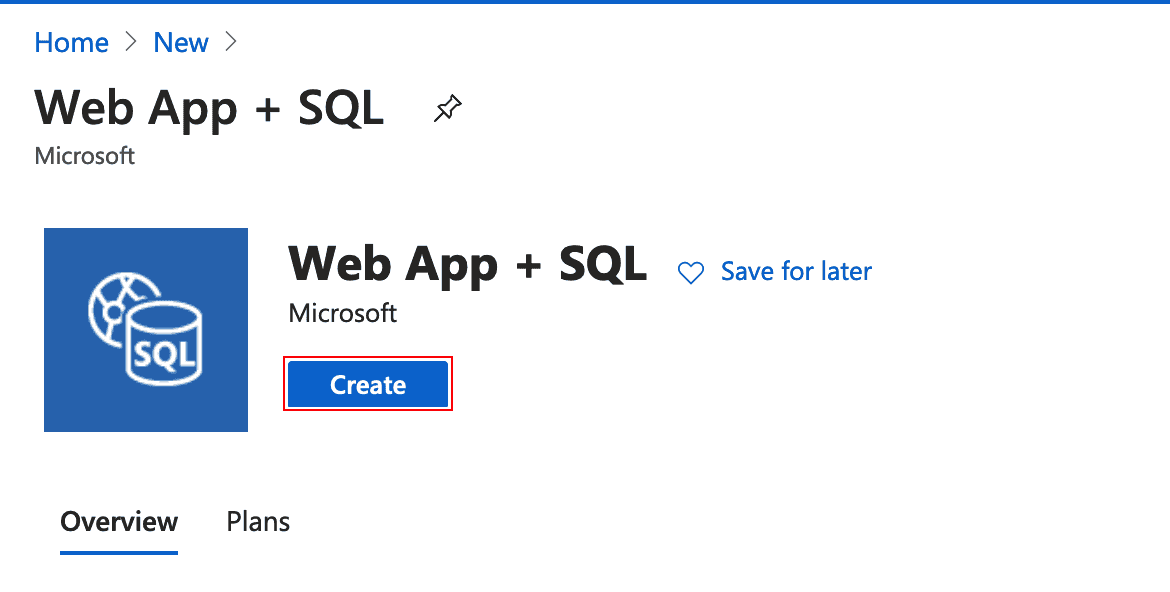Select Microsoft publisher text under page title

[x=84, y=156]
